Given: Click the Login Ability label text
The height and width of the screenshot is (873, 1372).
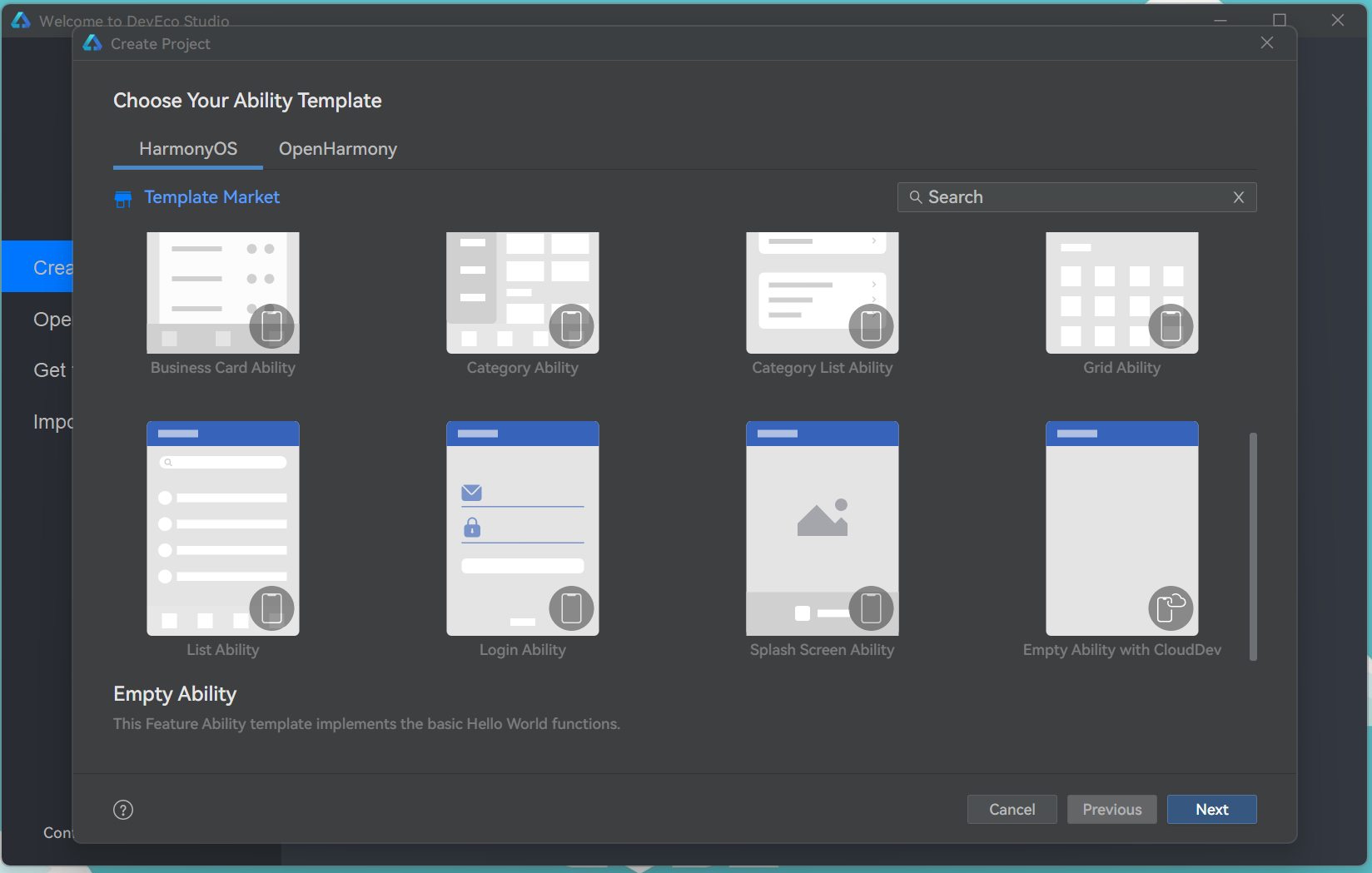Looking at the screenshot, I should 523,650.
